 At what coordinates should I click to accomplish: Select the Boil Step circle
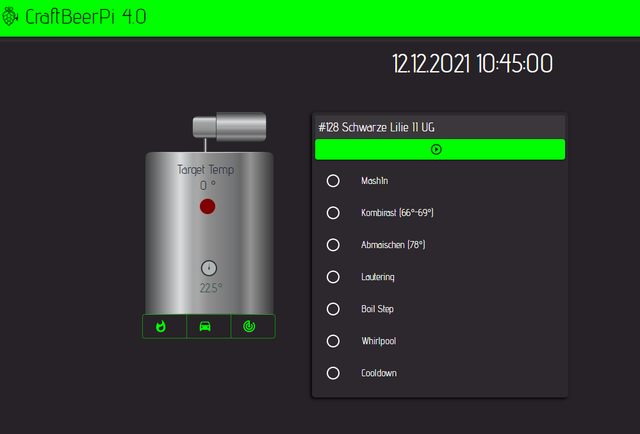tap(333, 309)
